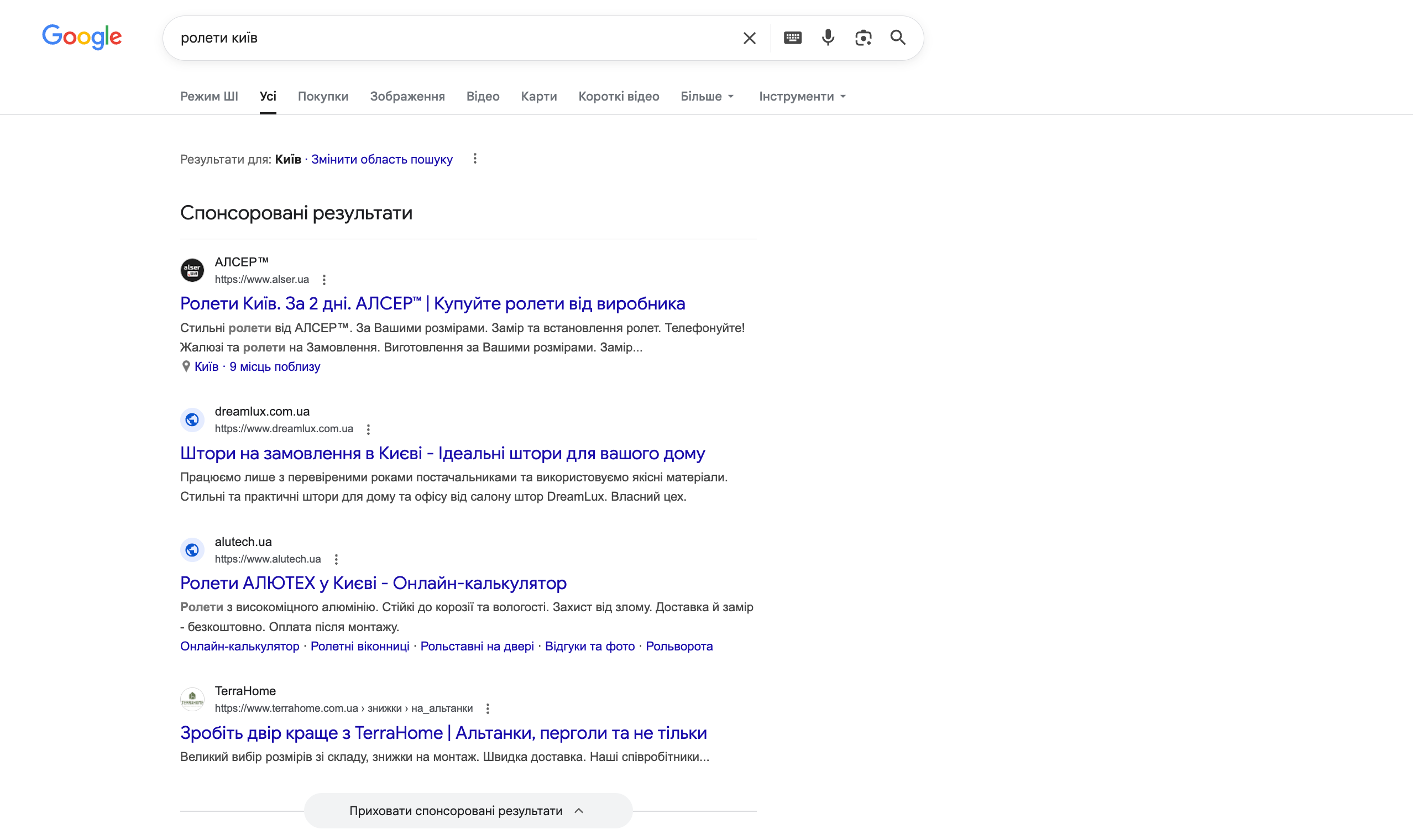Screen dimensions: 1413x840
Task: Open three-dot menu next to alser.ua URL
Action: coord(324,280)
